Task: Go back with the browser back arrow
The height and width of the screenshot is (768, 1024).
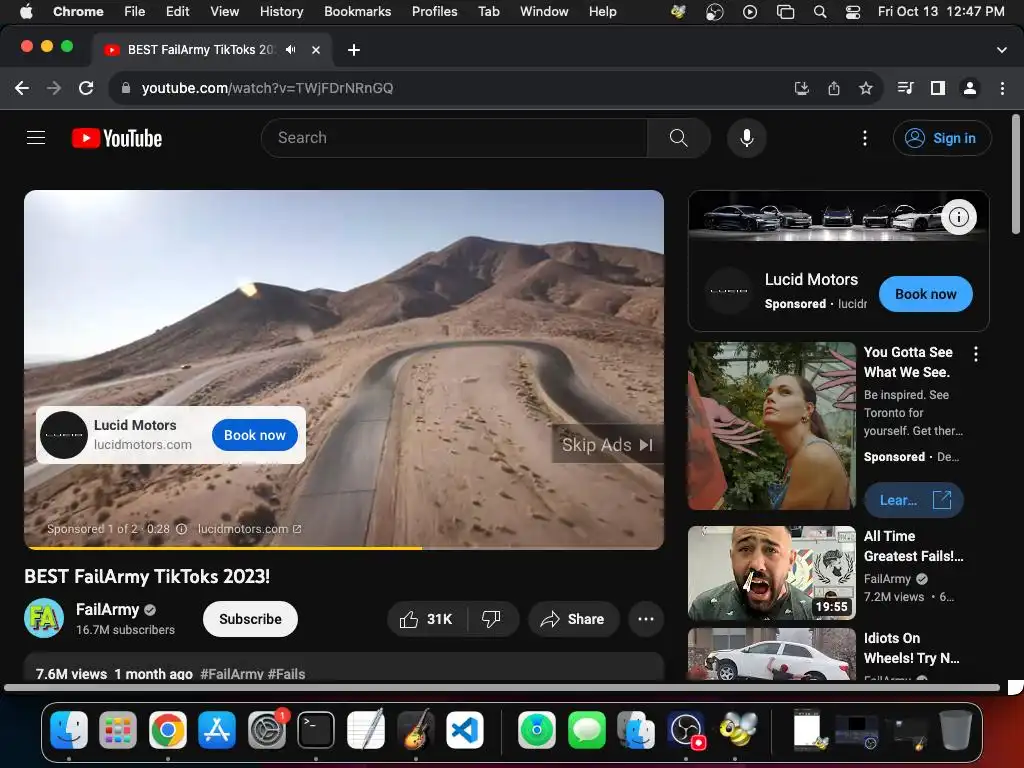Action: click(22, 88)
